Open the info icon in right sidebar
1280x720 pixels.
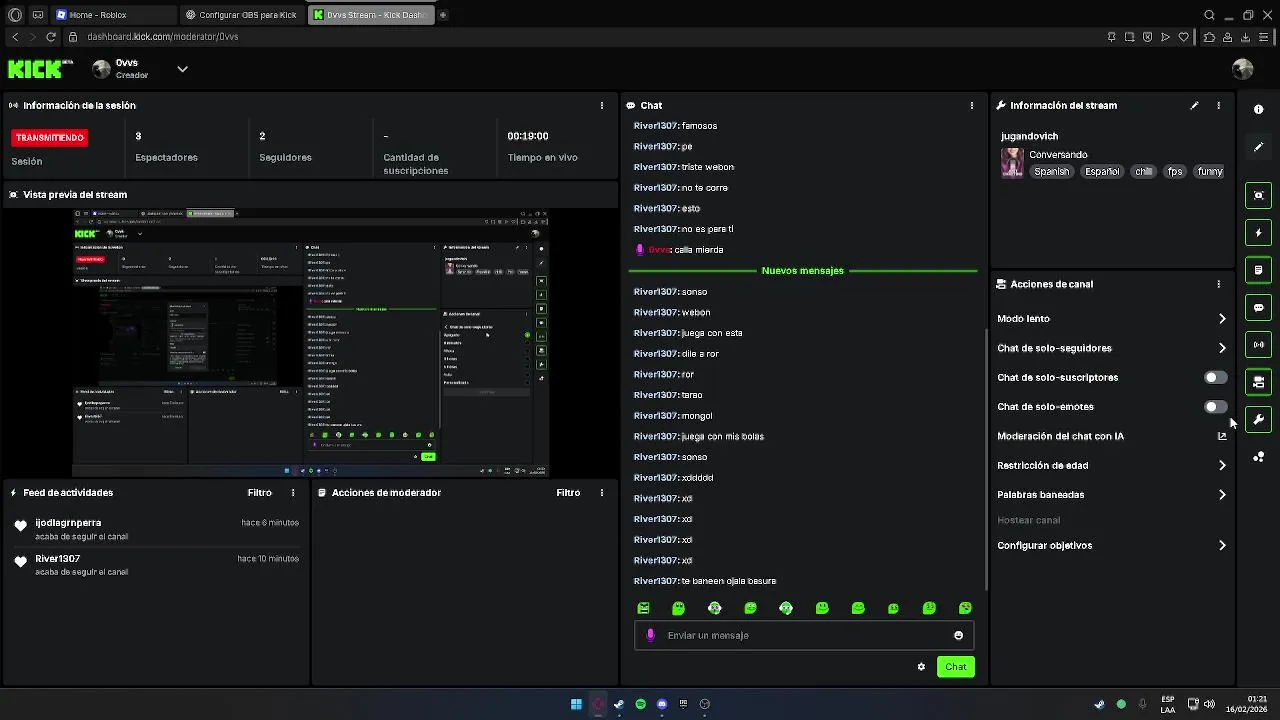pos(1258,109)
